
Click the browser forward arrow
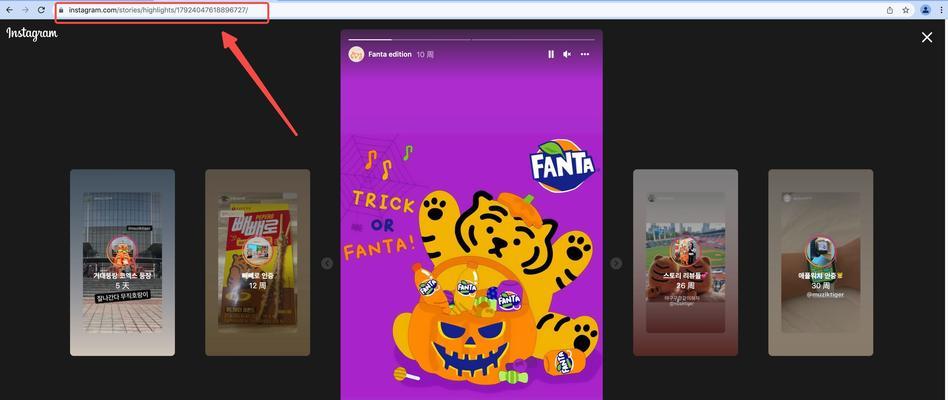25,10
